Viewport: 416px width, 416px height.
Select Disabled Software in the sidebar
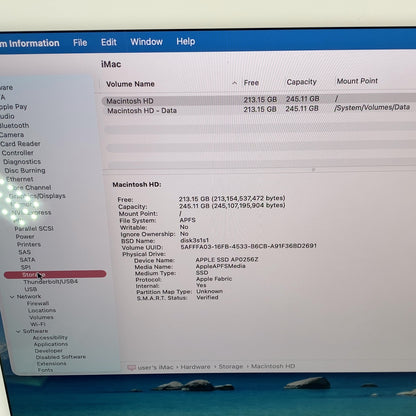coord(61,357)
